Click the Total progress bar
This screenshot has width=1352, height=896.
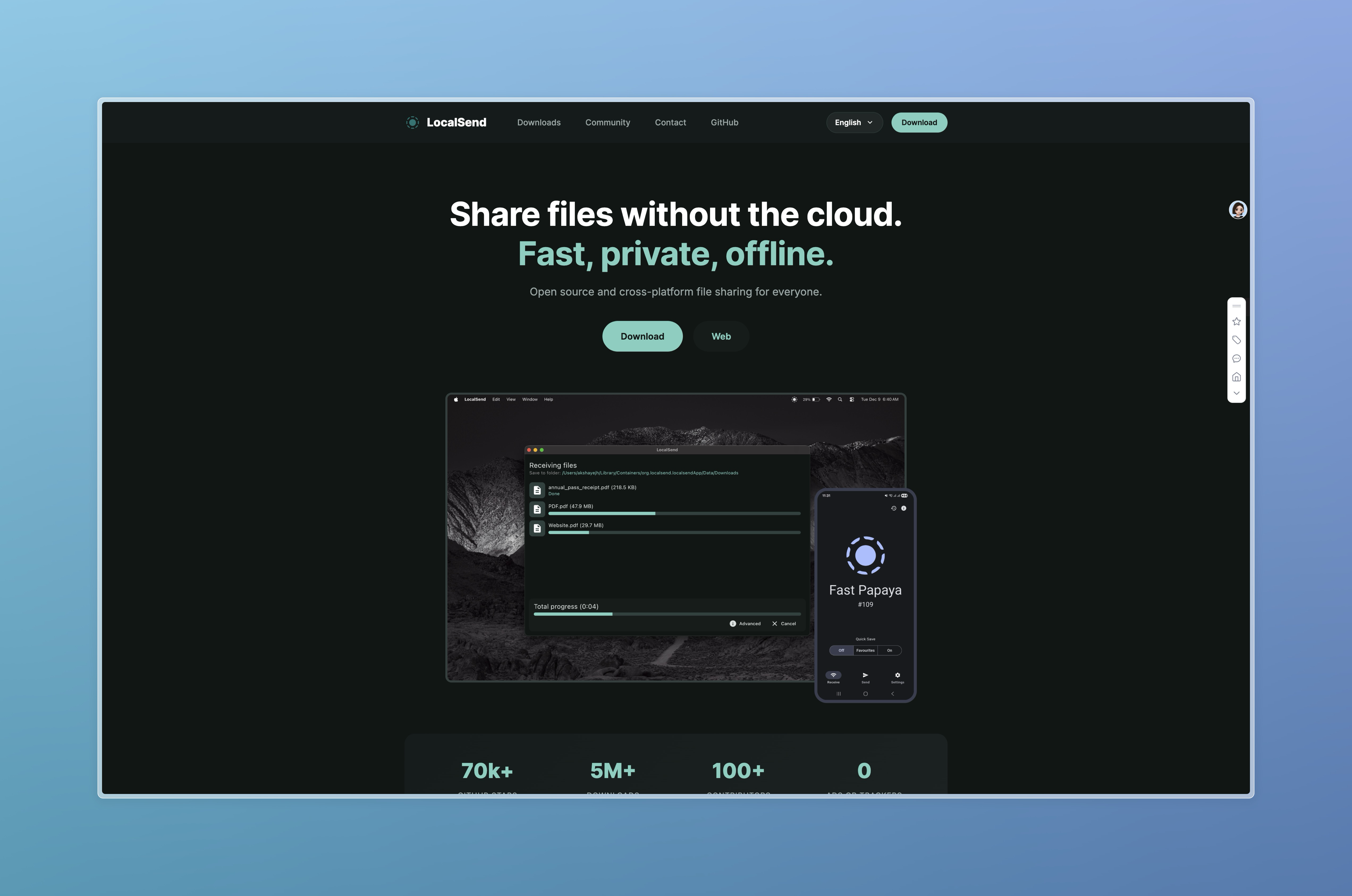pos(667,614)
